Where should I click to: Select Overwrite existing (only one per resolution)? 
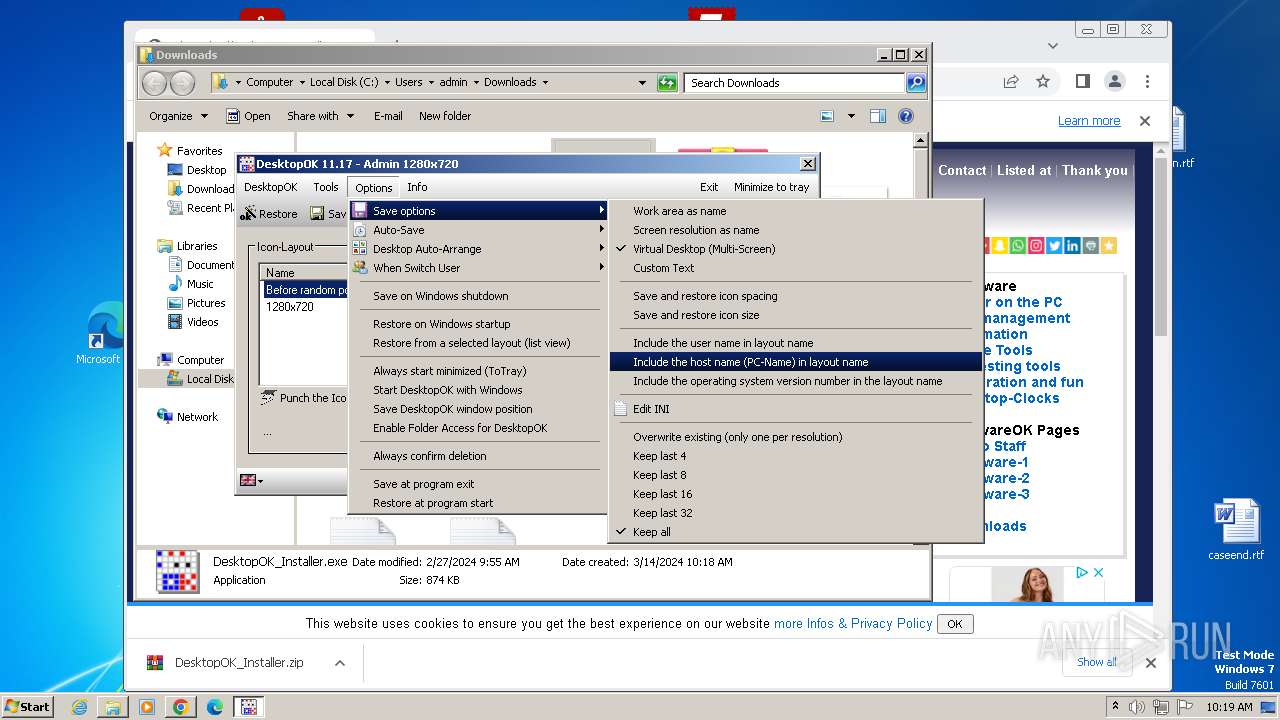tap(795, 437)
